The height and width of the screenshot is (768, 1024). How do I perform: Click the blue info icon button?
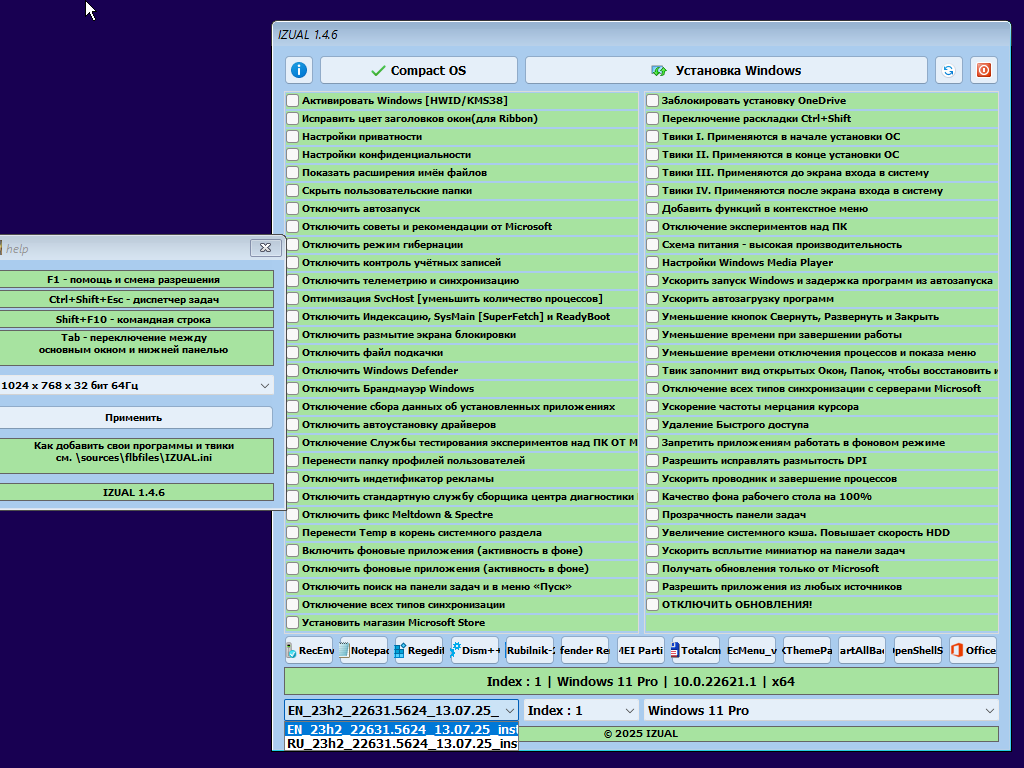tap(298, 70)
